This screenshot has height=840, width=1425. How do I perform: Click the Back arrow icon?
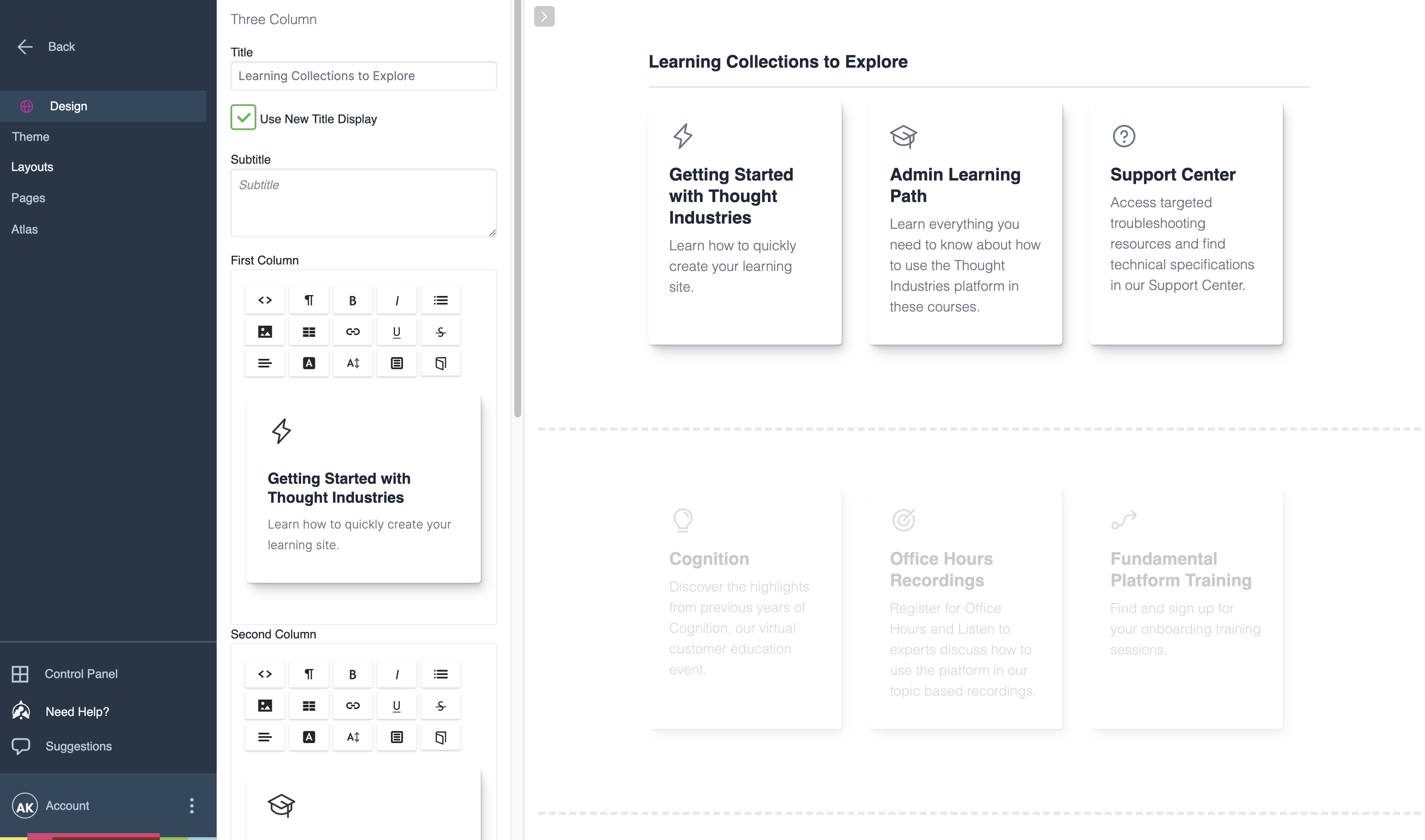point(25,47)
